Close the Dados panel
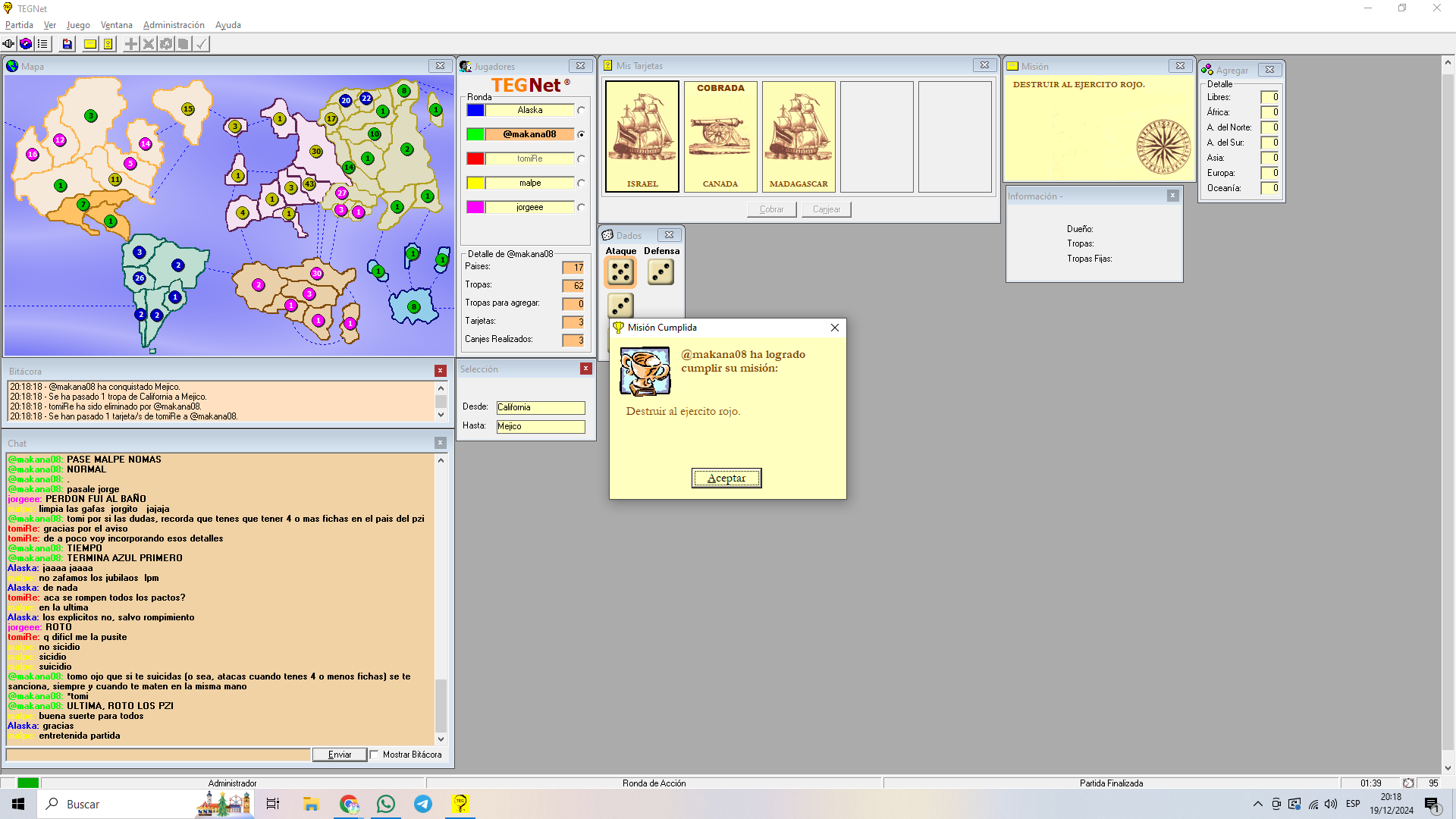The image size is (1456, 819). point(669,235)
